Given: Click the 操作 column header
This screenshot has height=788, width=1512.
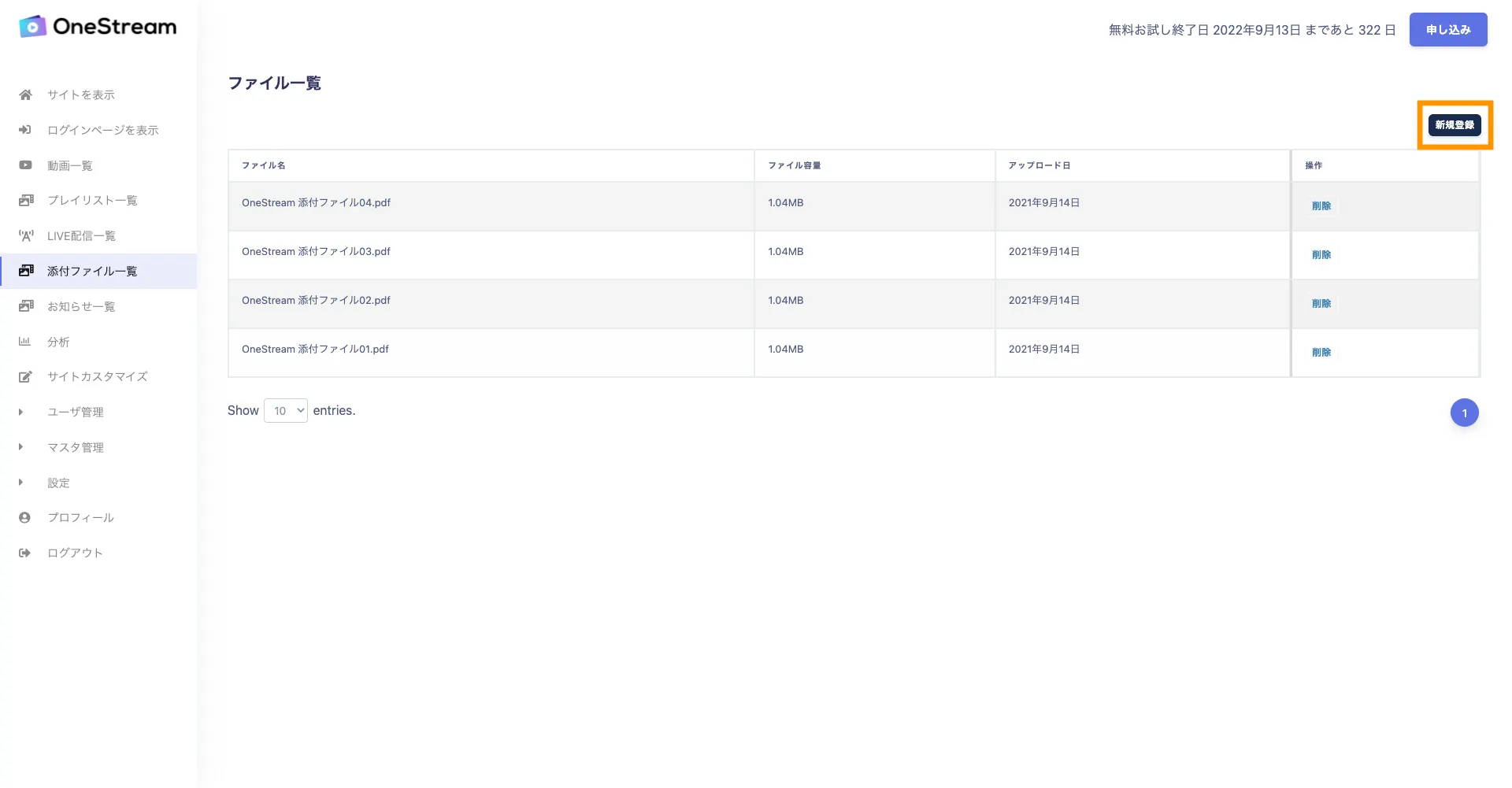Looking at the screenshot, I should click(x=1314, y=165).
